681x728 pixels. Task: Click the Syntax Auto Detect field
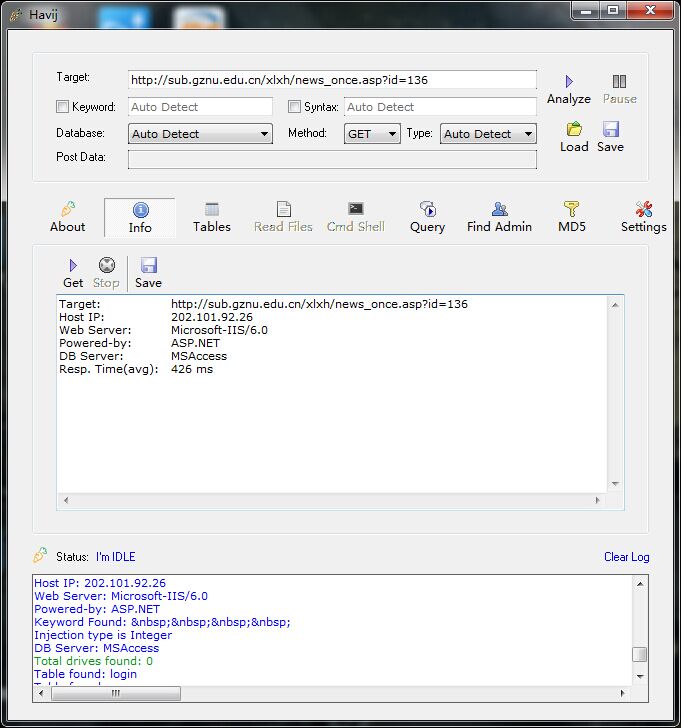[440, 107]
